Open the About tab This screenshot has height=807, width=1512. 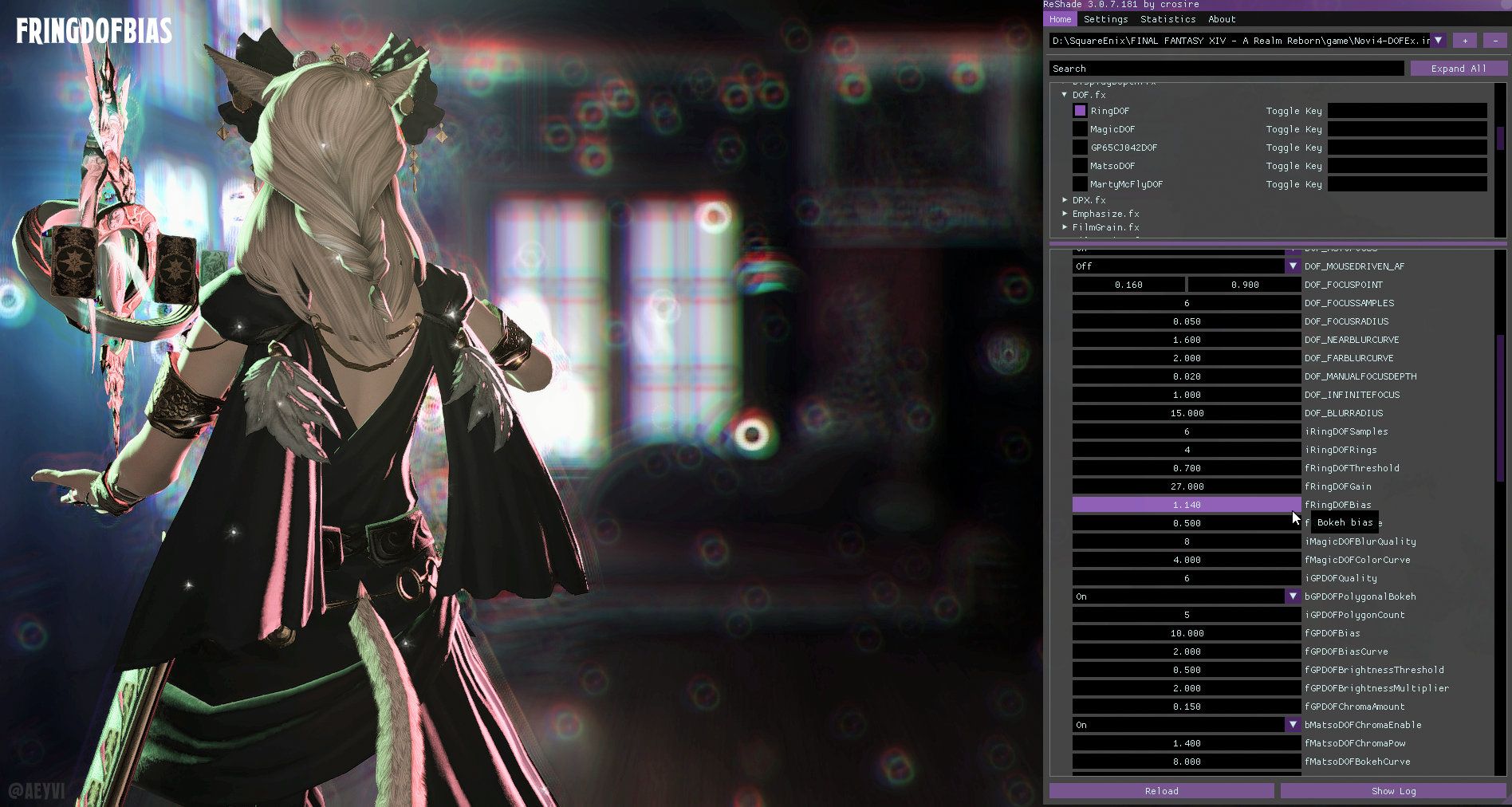tap(1221, 19)
